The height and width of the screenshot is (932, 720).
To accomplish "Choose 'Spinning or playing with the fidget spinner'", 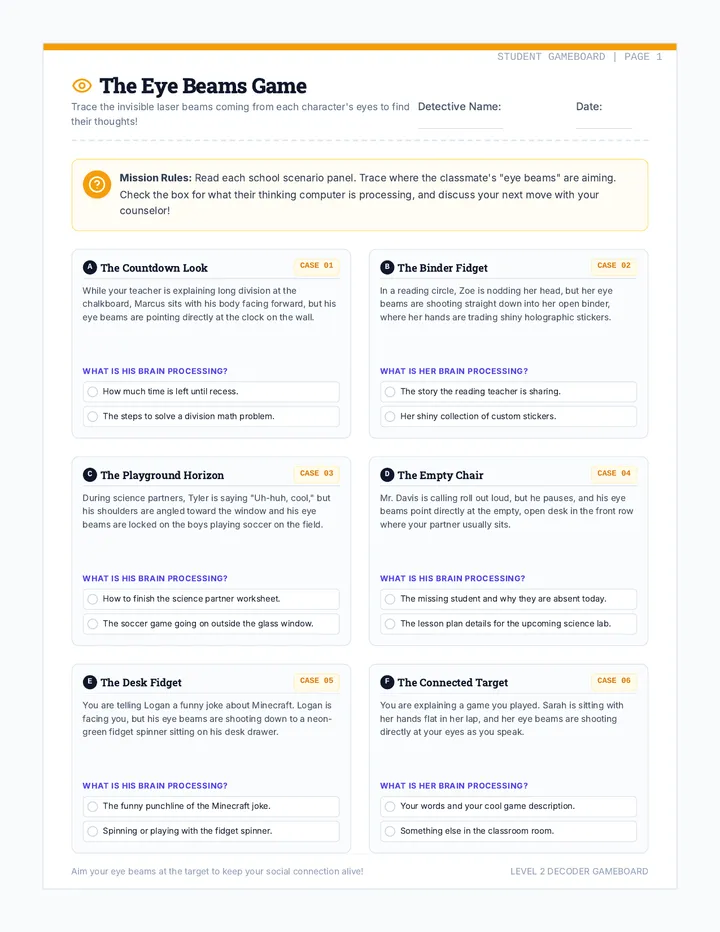I will click(211, 831).
